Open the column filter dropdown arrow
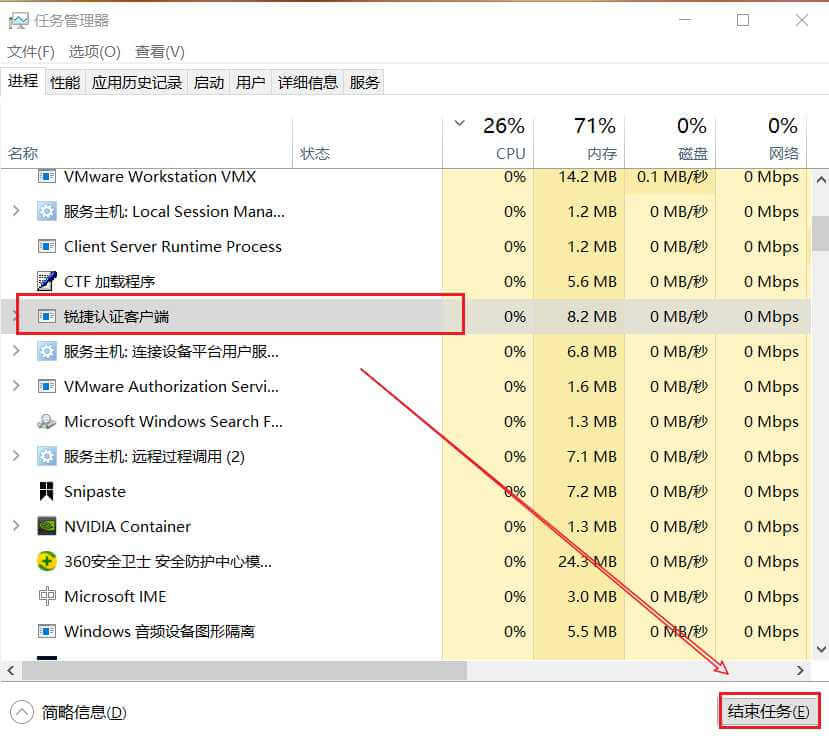This screenshot has height=739, width=829. coord(459,122)
